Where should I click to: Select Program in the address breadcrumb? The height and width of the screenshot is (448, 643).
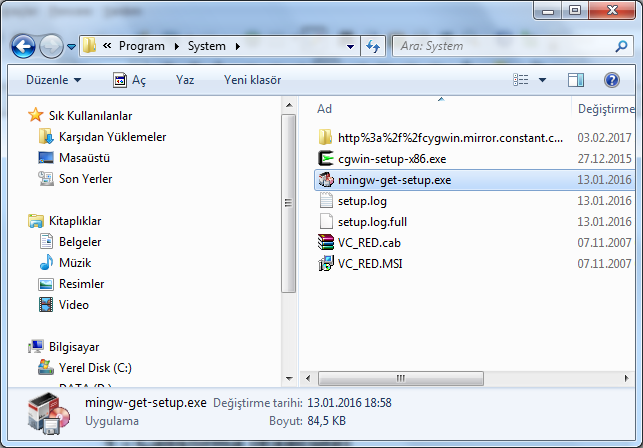142,46
